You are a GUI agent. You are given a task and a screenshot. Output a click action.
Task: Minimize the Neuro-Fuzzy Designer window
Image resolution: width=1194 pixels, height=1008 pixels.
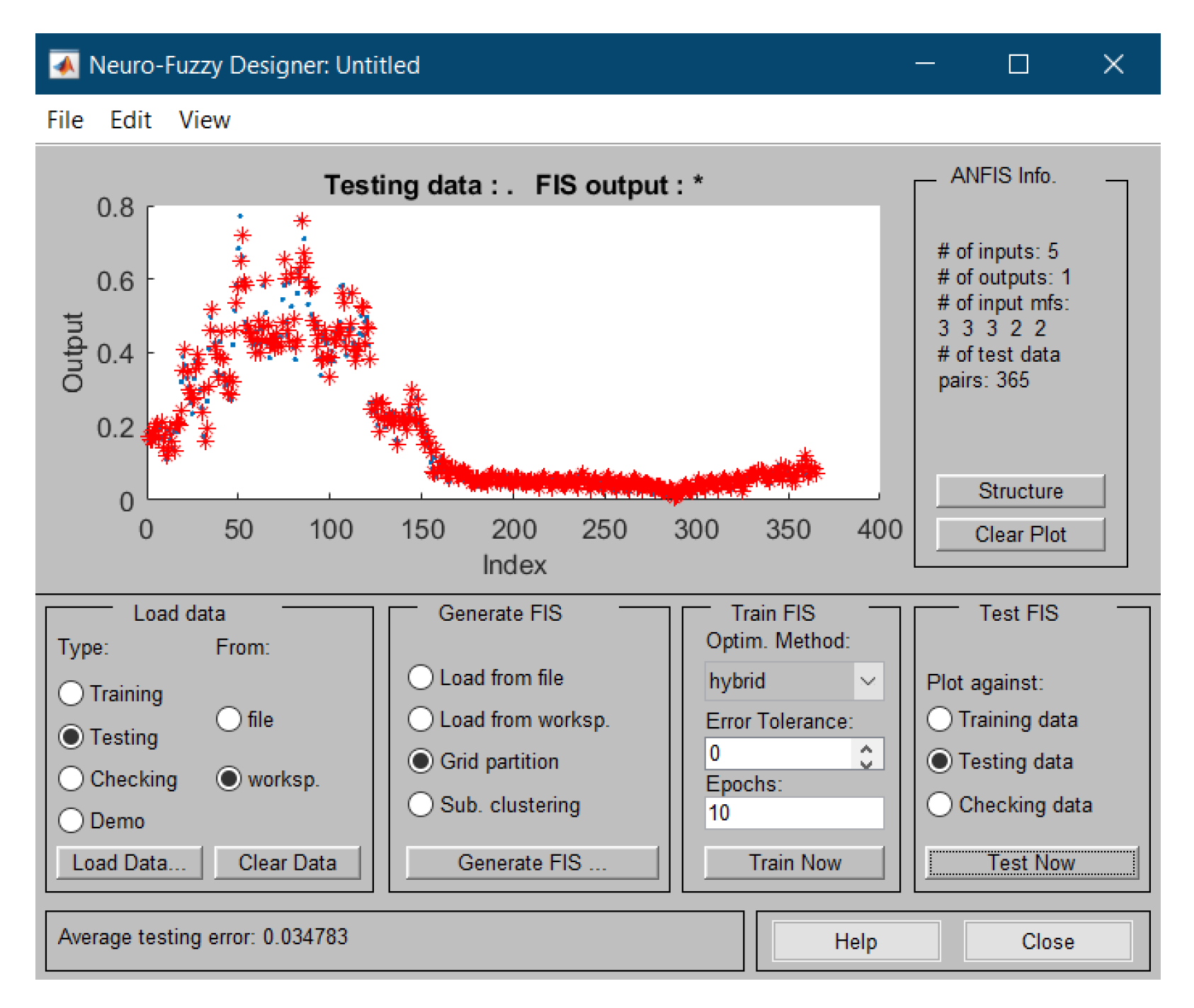pyautogui.click(x=925, y=64)
